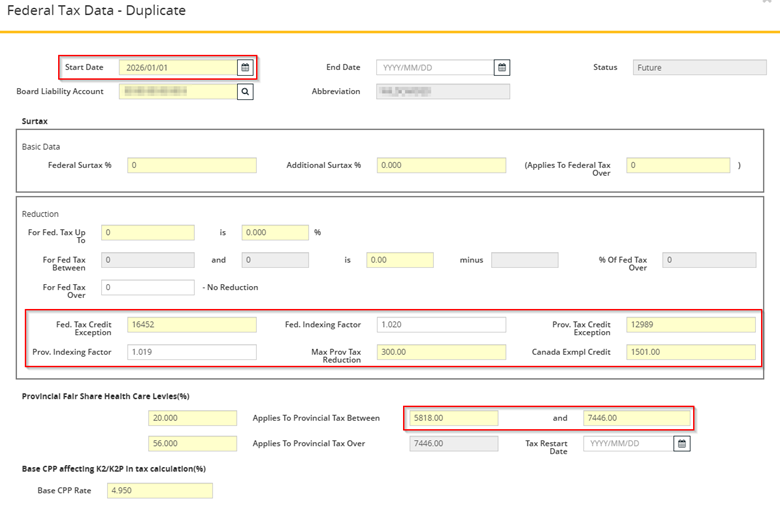Screen dimensions: 780x505
Task: Click the empty field after 'minus'
Action: 525,260
